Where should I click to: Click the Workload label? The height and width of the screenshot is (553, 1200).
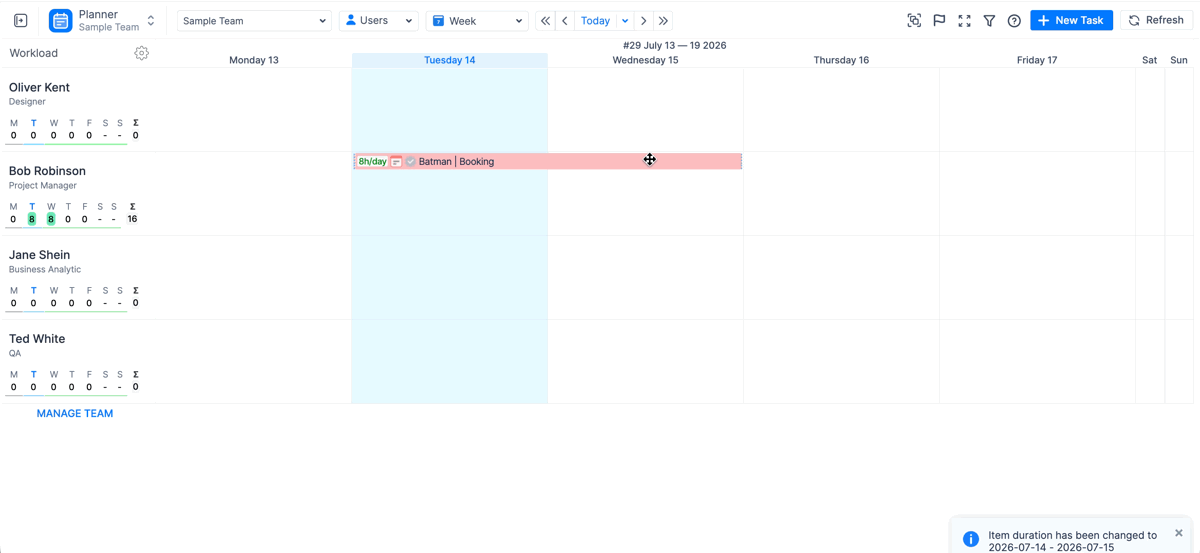[34, 53]
